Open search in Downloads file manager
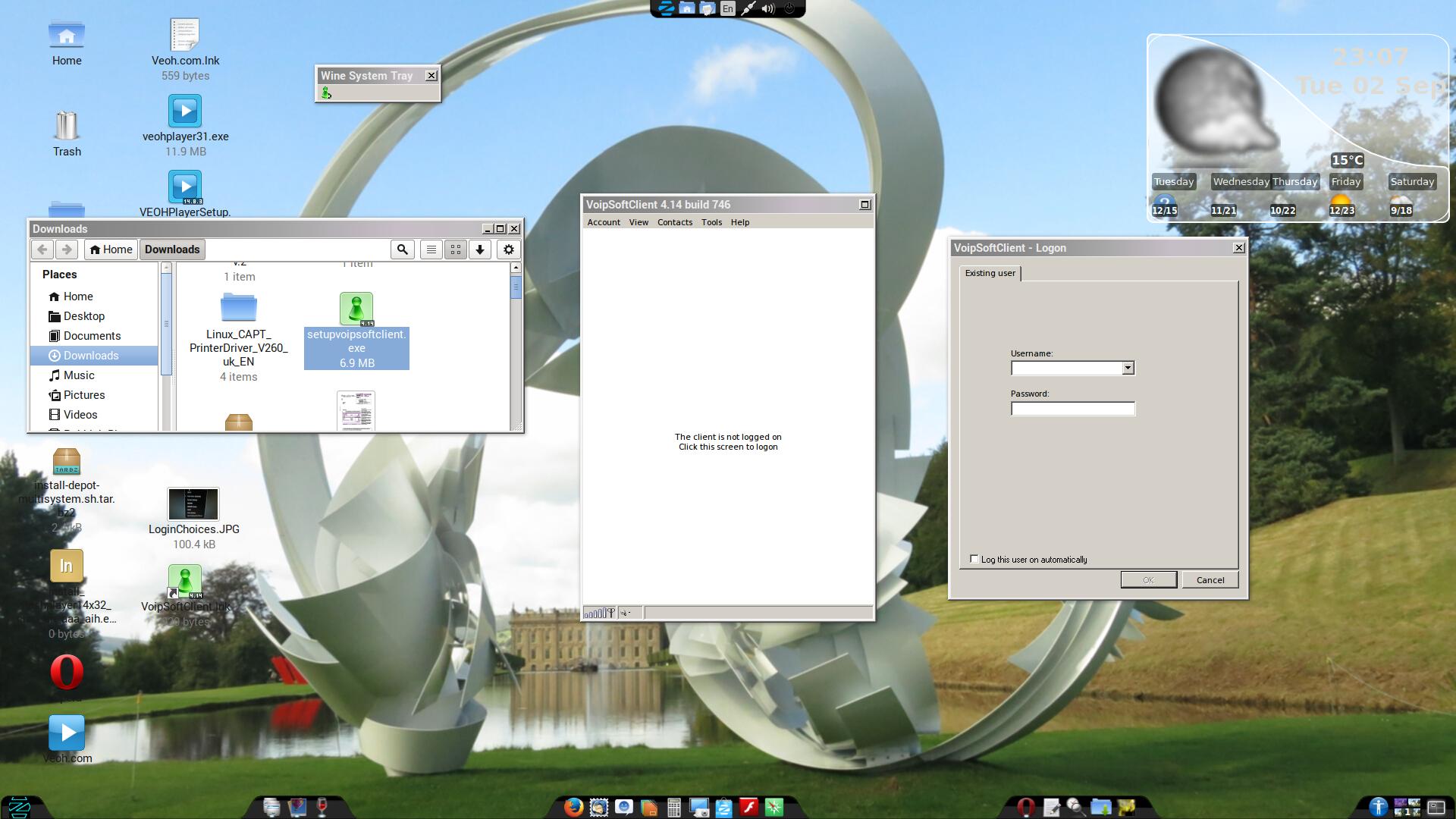Viewport: 1456px width, 819px height. [402, 249]
